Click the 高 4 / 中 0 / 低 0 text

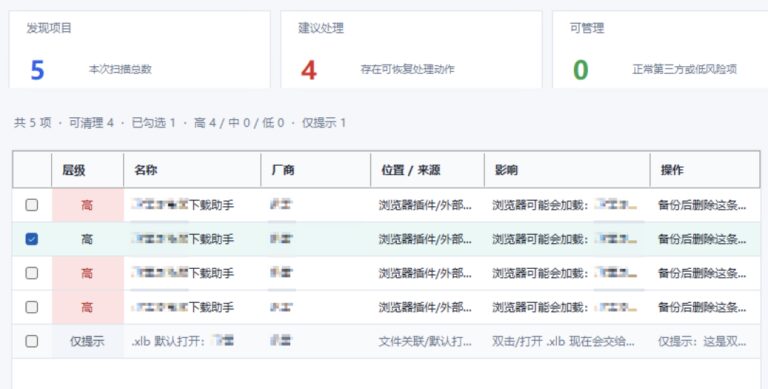pyautogui.click(x=239, y=122)
